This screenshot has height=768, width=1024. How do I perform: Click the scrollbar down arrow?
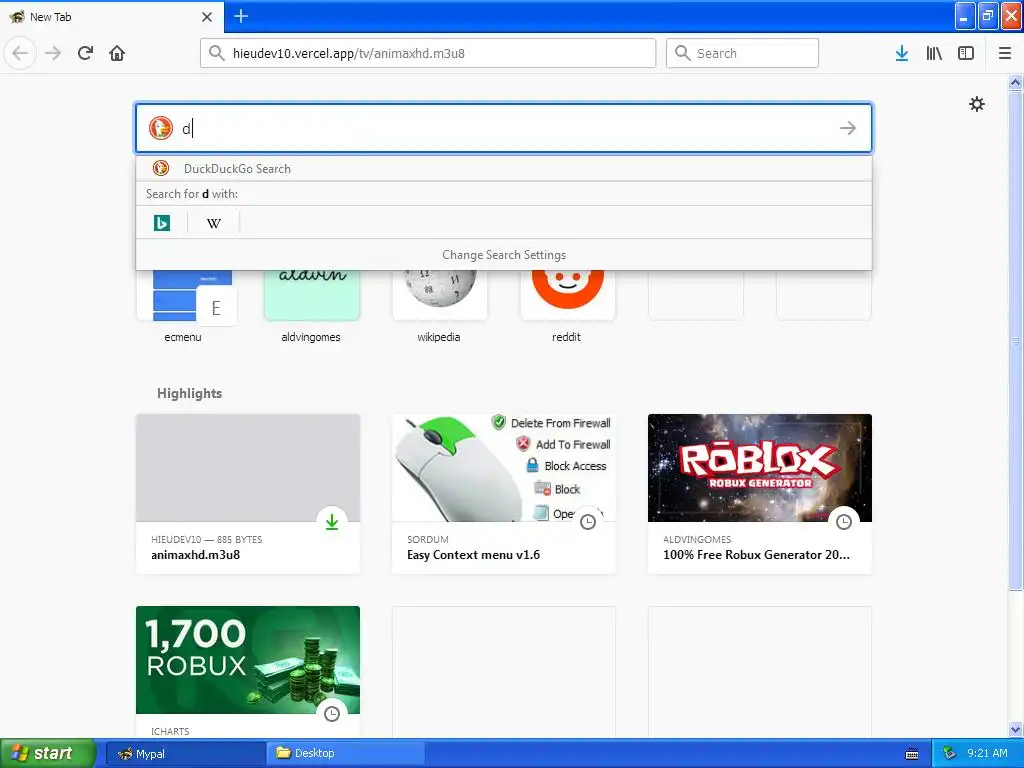[x=1015, y=729]
